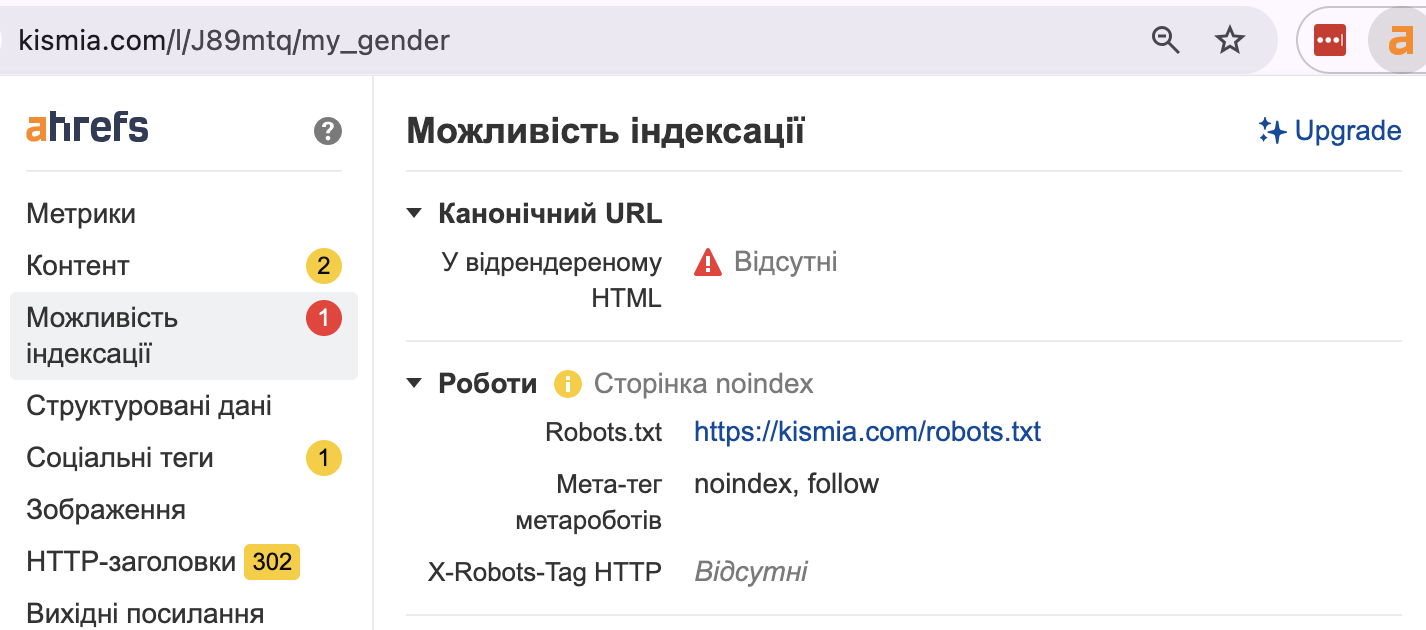Screen dimensions: 1426x630
Task: Switch to Соціальні теги tab
Action: pyautogui.click(x=120, y=458)
